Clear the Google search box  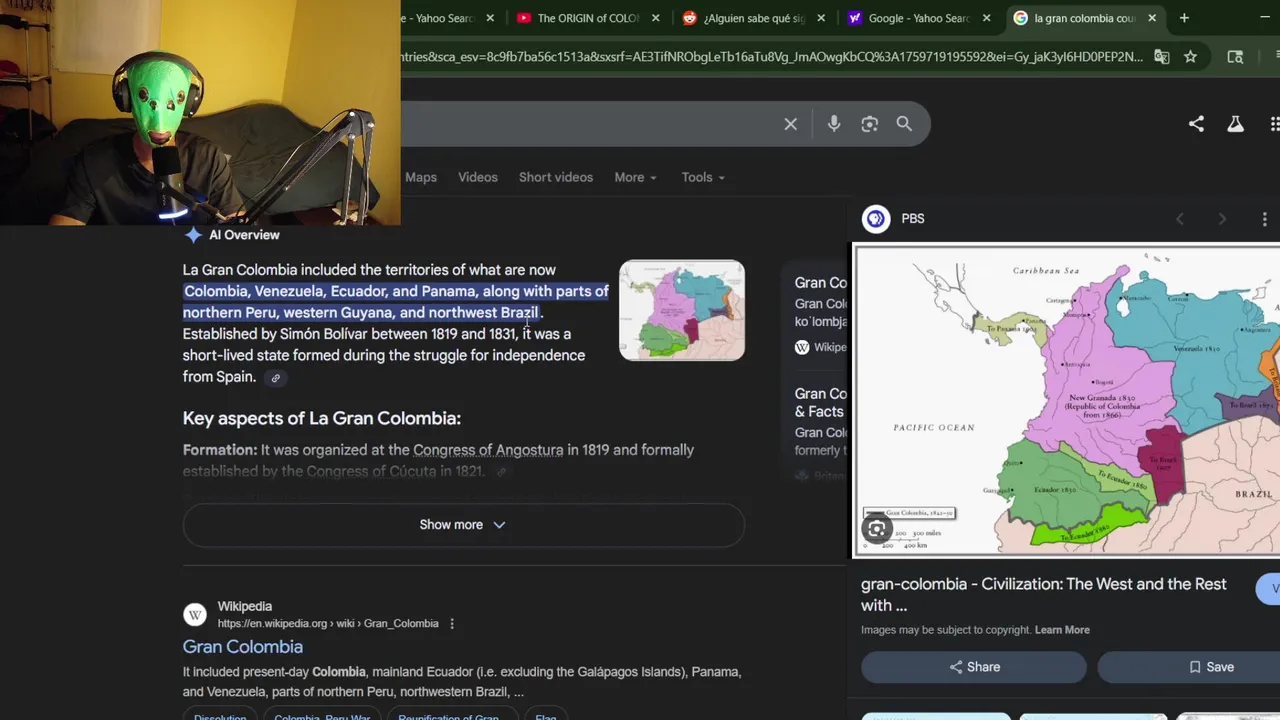pos(790,124)
